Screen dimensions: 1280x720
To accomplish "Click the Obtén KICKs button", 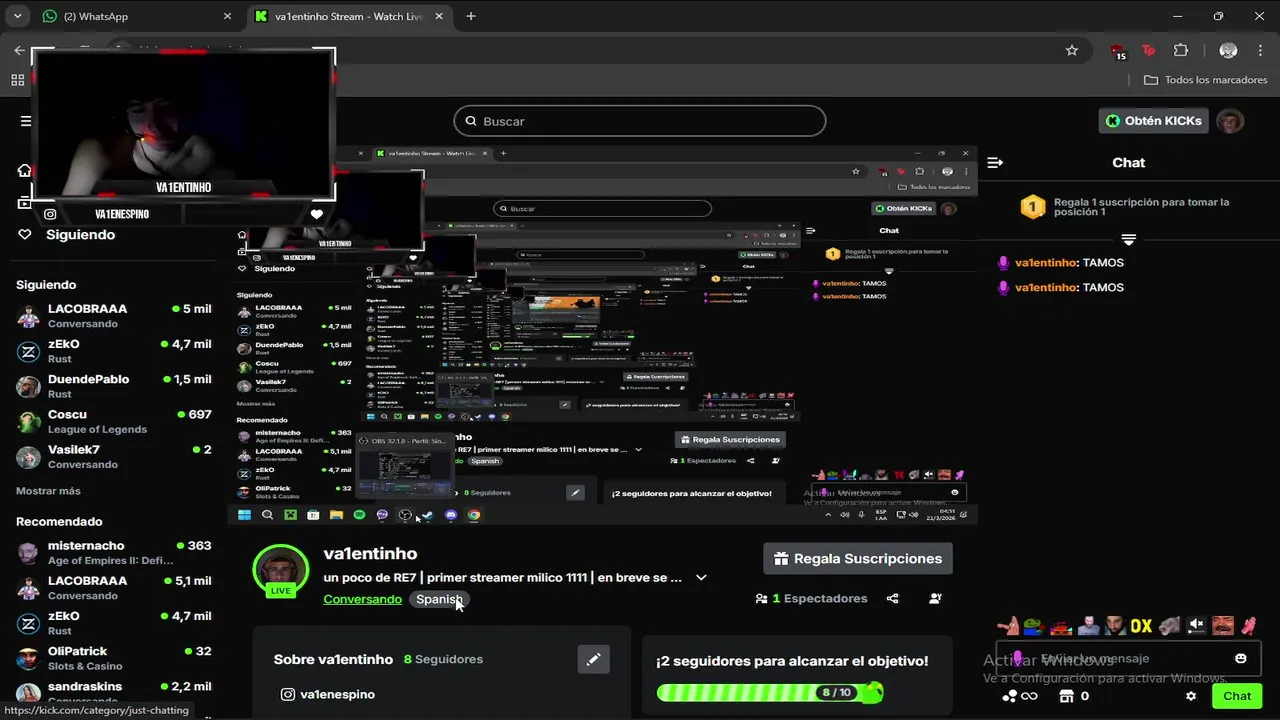I will pos(1154,121).
